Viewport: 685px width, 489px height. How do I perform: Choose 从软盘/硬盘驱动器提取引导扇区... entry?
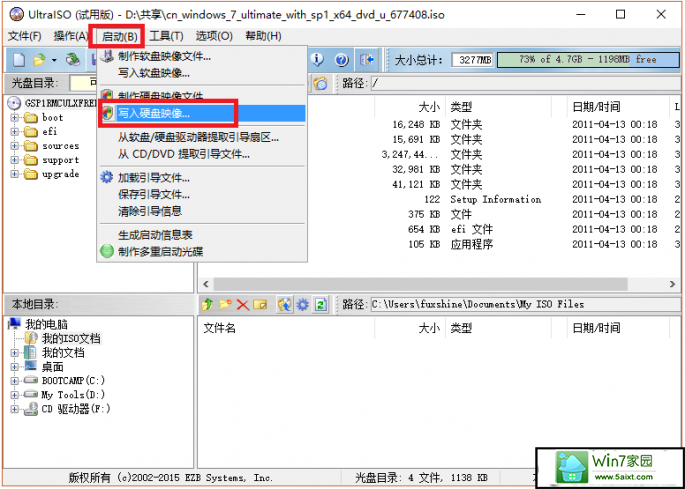(x=202, y=138)
